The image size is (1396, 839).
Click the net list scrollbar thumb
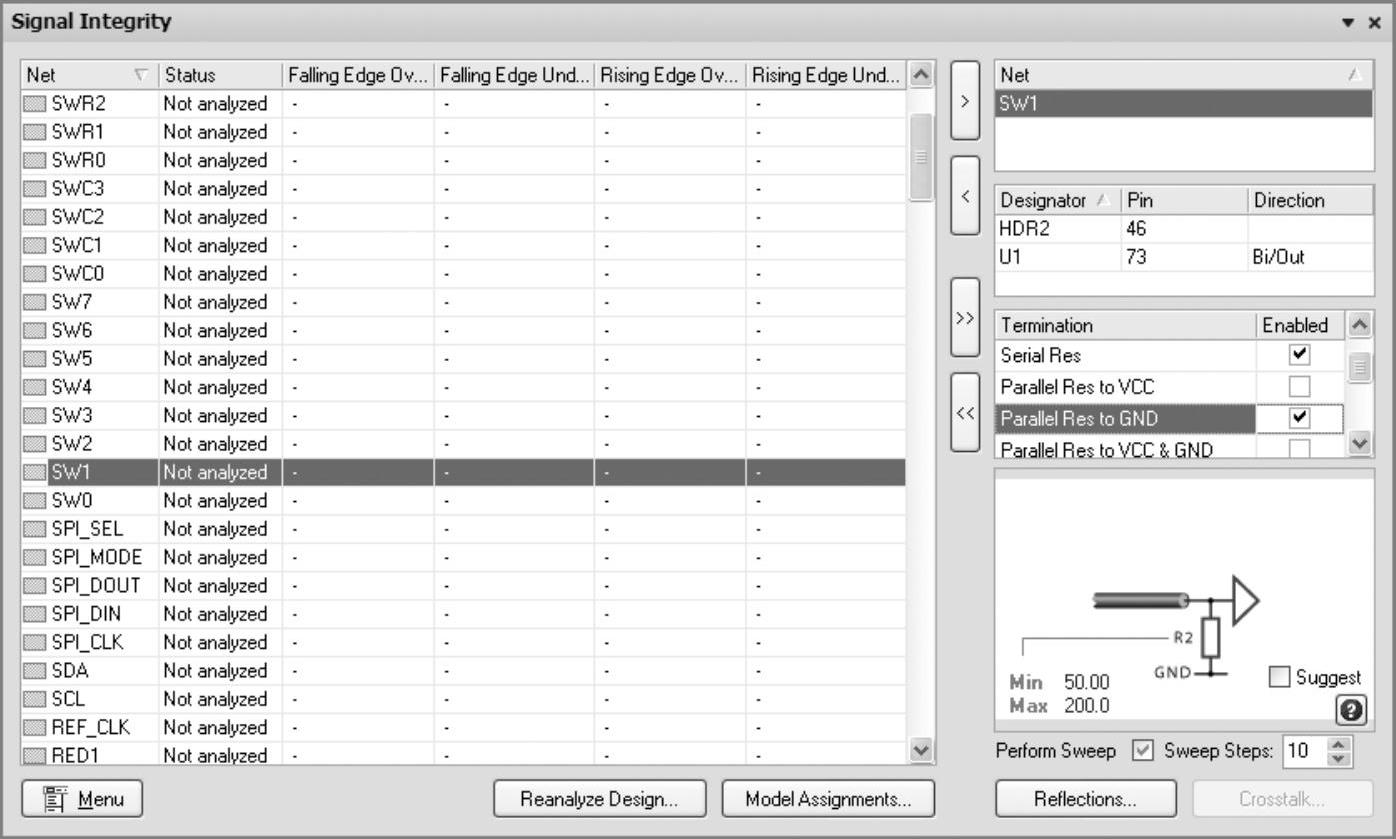pyautogui.click(x=922, y=157)
